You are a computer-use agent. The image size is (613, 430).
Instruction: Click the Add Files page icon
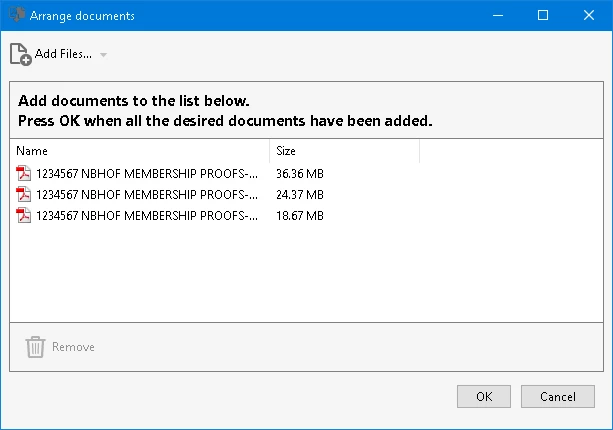point(21,54)
